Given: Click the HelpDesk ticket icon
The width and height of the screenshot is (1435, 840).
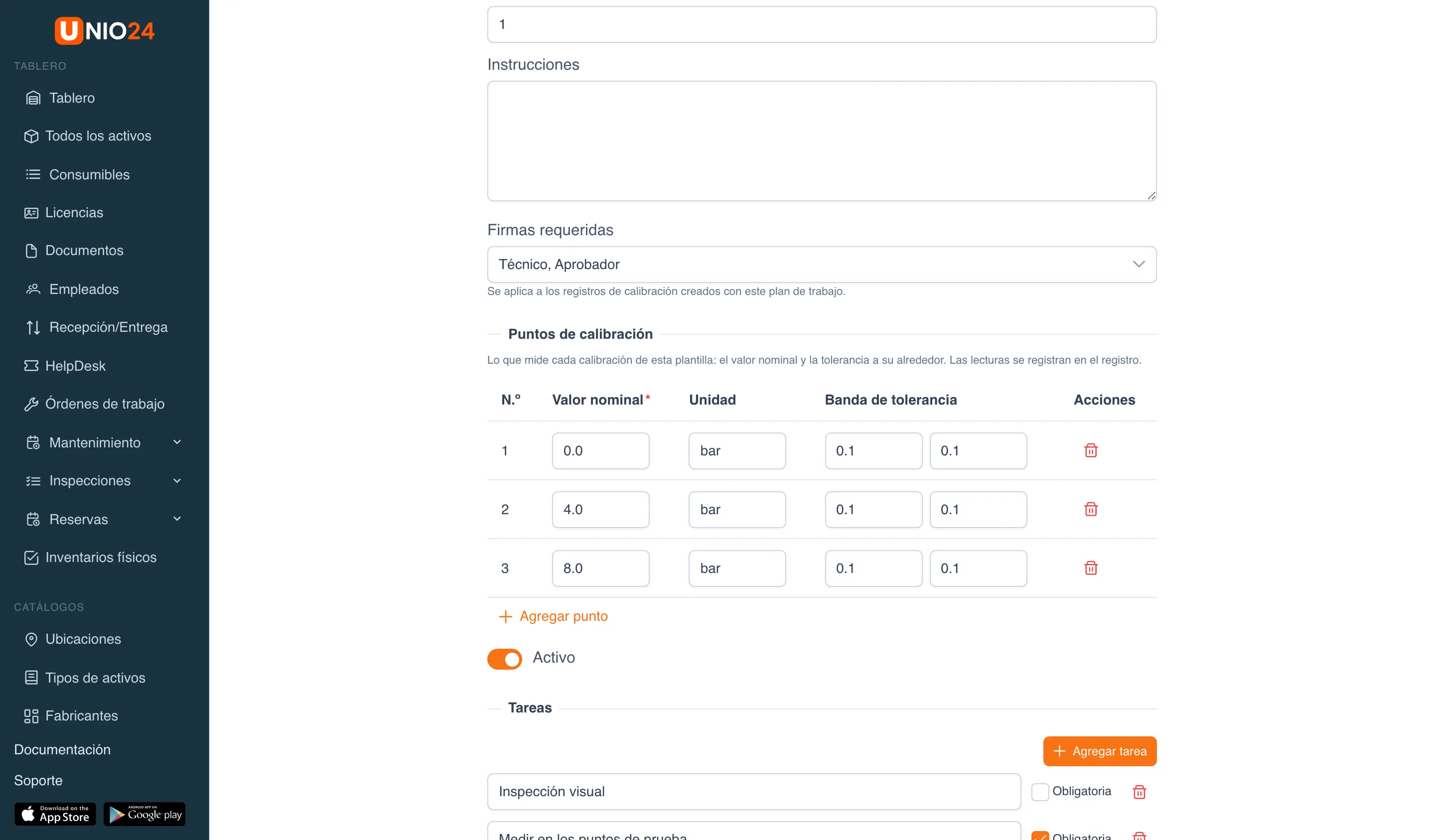Looking at the screenshot, I should click(x=31, y=366).
